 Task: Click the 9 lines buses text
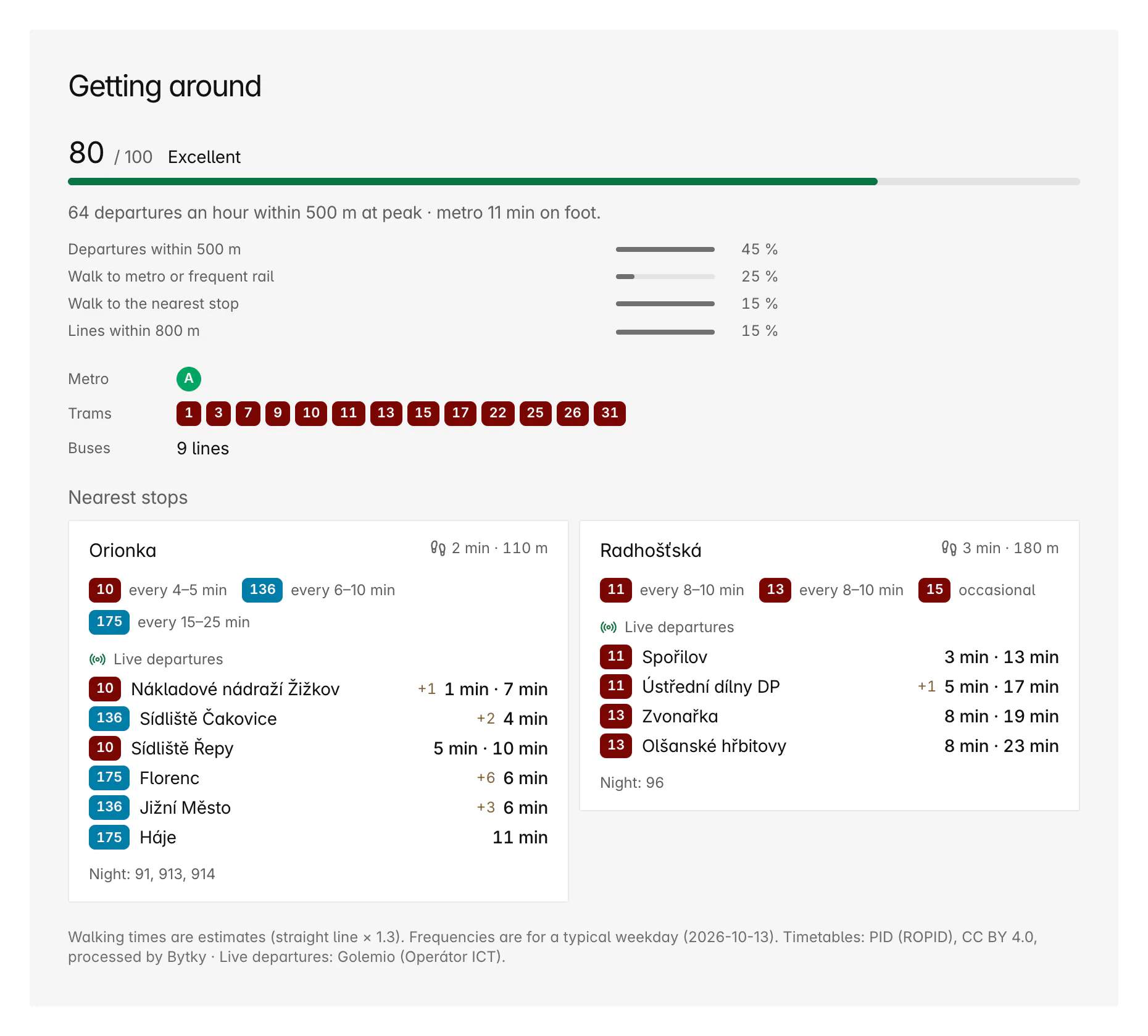[x=202, y=449]
